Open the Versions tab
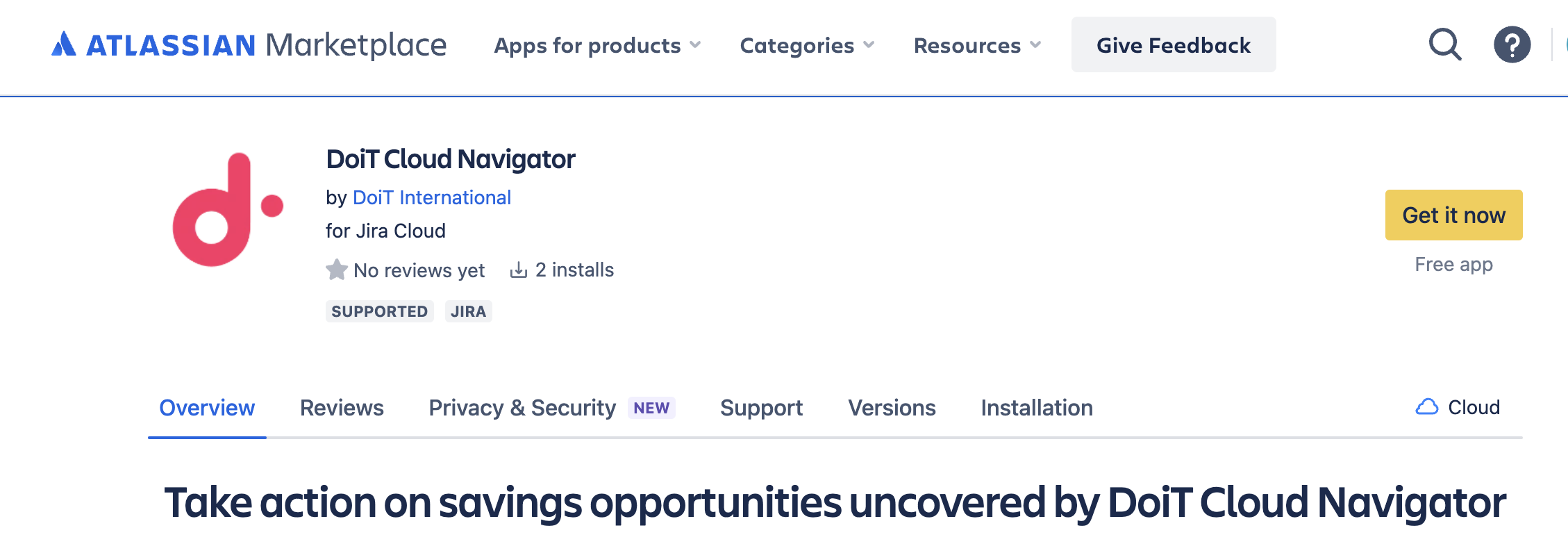The height and width of the screenshot is (560, 1568). 892,408
